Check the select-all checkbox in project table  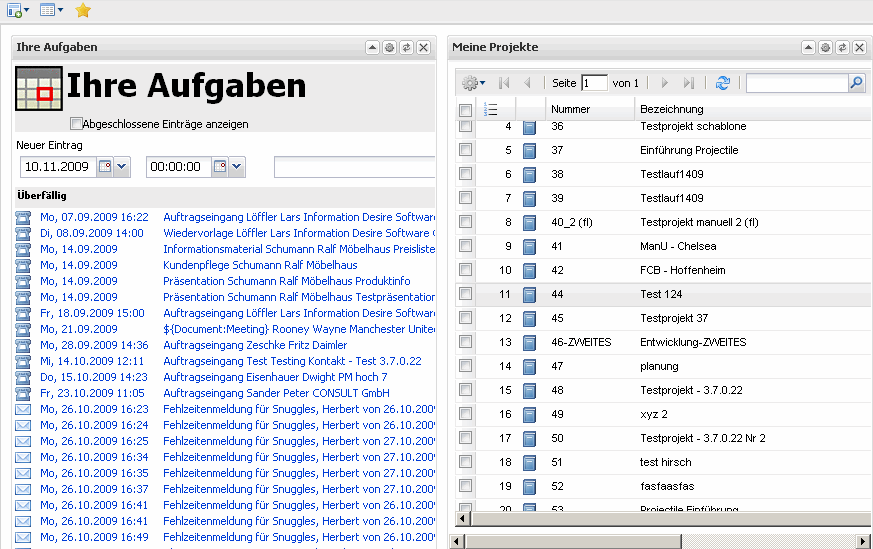[x=465, y=109]
